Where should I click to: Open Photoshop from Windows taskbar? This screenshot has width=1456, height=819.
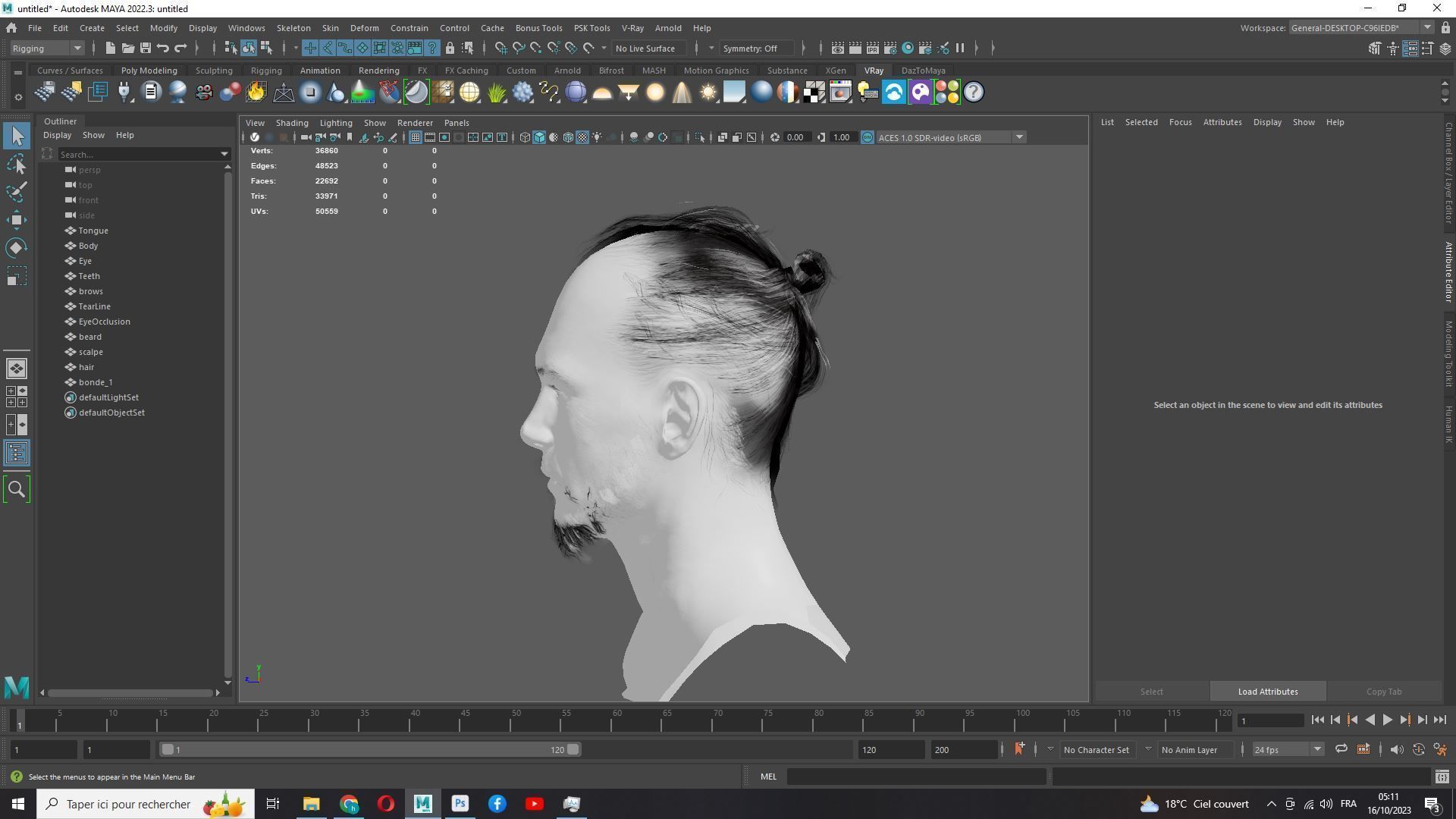point(460,804)
